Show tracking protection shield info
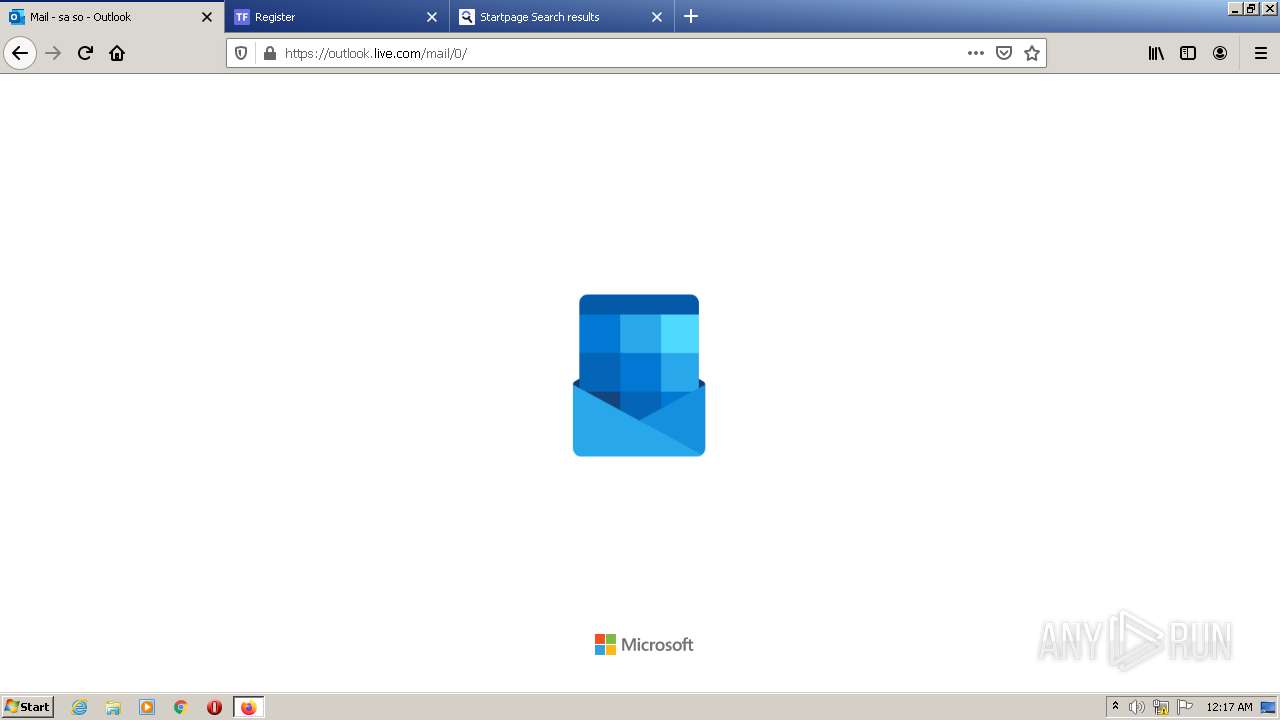Screen dimensions: 1280x720 coord(241,53)
